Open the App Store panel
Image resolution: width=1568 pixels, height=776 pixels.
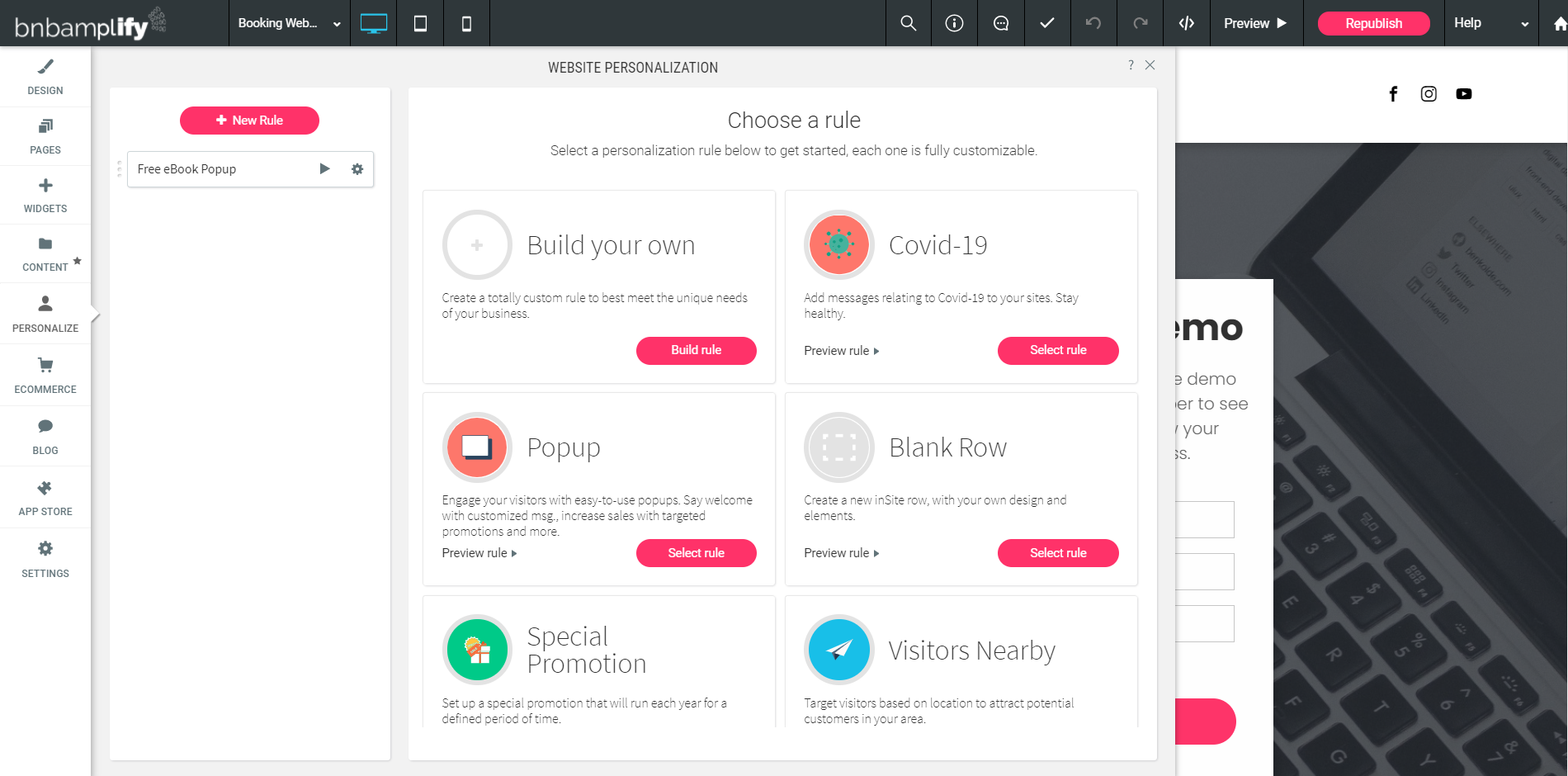coord(45,498)
